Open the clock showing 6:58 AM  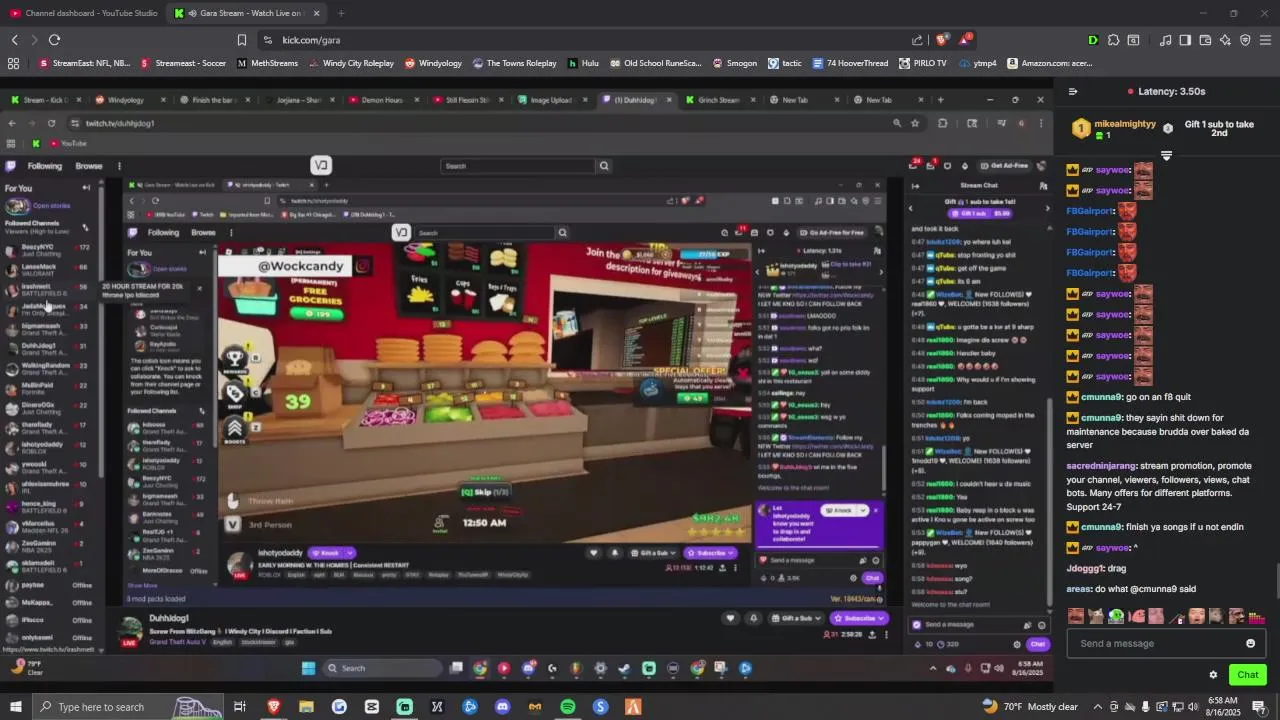(x=1222, y=706)
